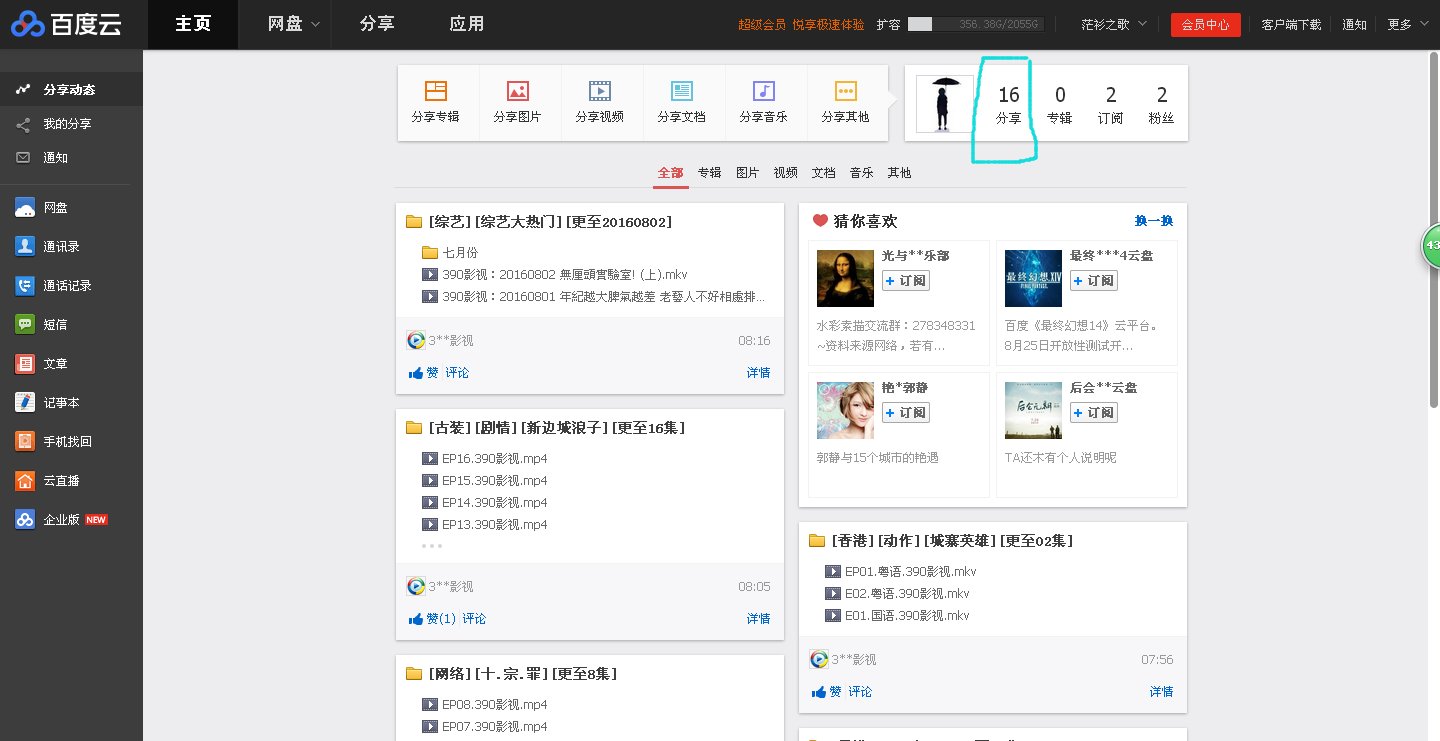Click the umbrella profile avatar thumbnail
Viewport: 1440px width, 741px height.
943,103
